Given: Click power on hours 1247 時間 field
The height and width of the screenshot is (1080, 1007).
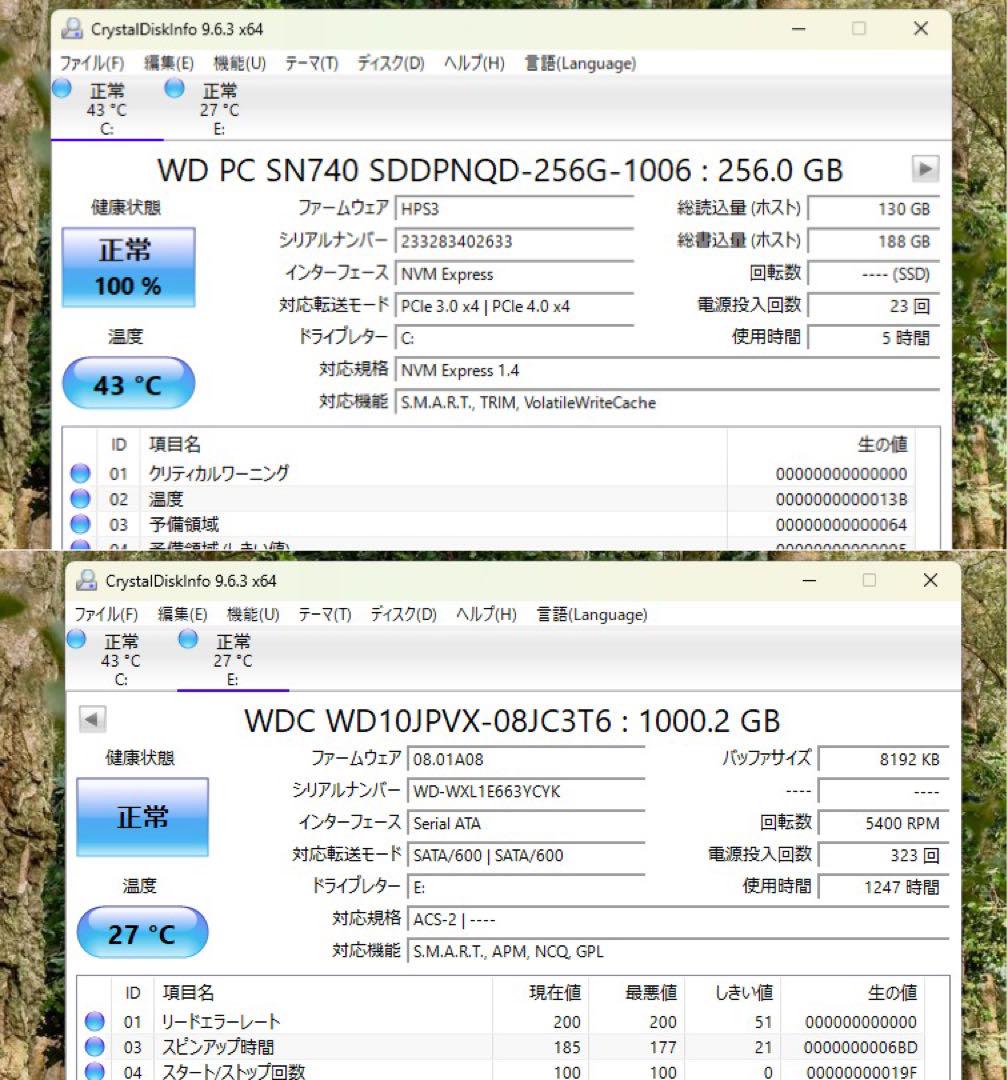Looking at the screenshot, I should coord(884,887).
